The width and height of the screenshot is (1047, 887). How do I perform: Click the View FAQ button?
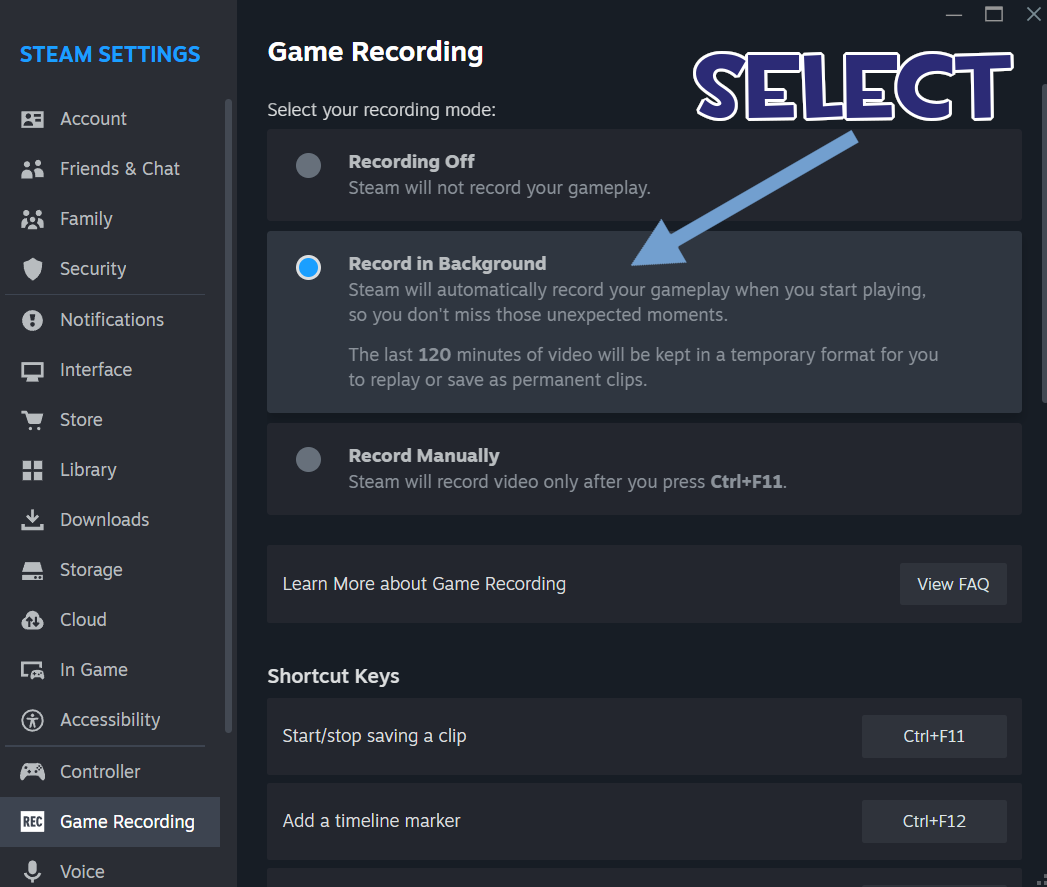pos(953,584)
